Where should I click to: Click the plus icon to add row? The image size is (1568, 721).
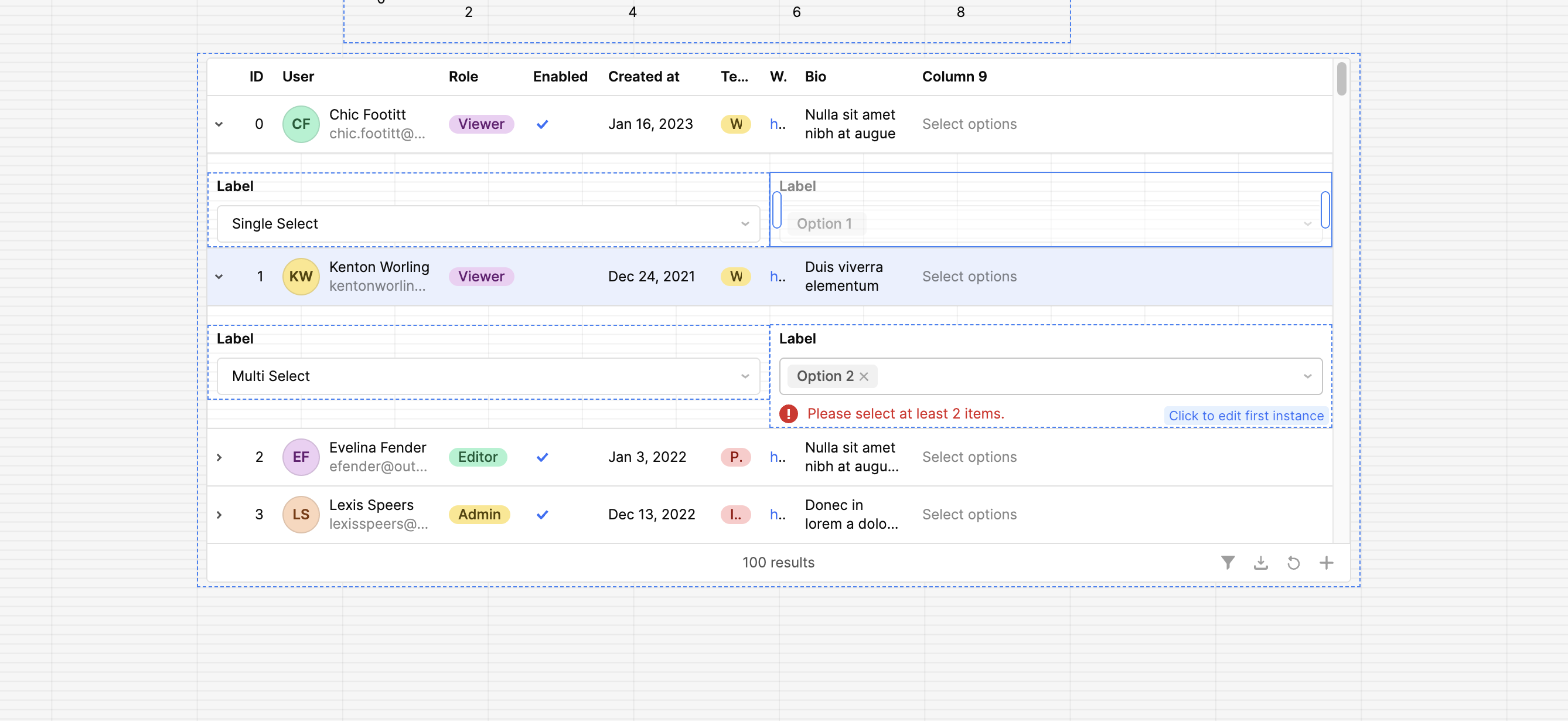tap(1327, 562)
